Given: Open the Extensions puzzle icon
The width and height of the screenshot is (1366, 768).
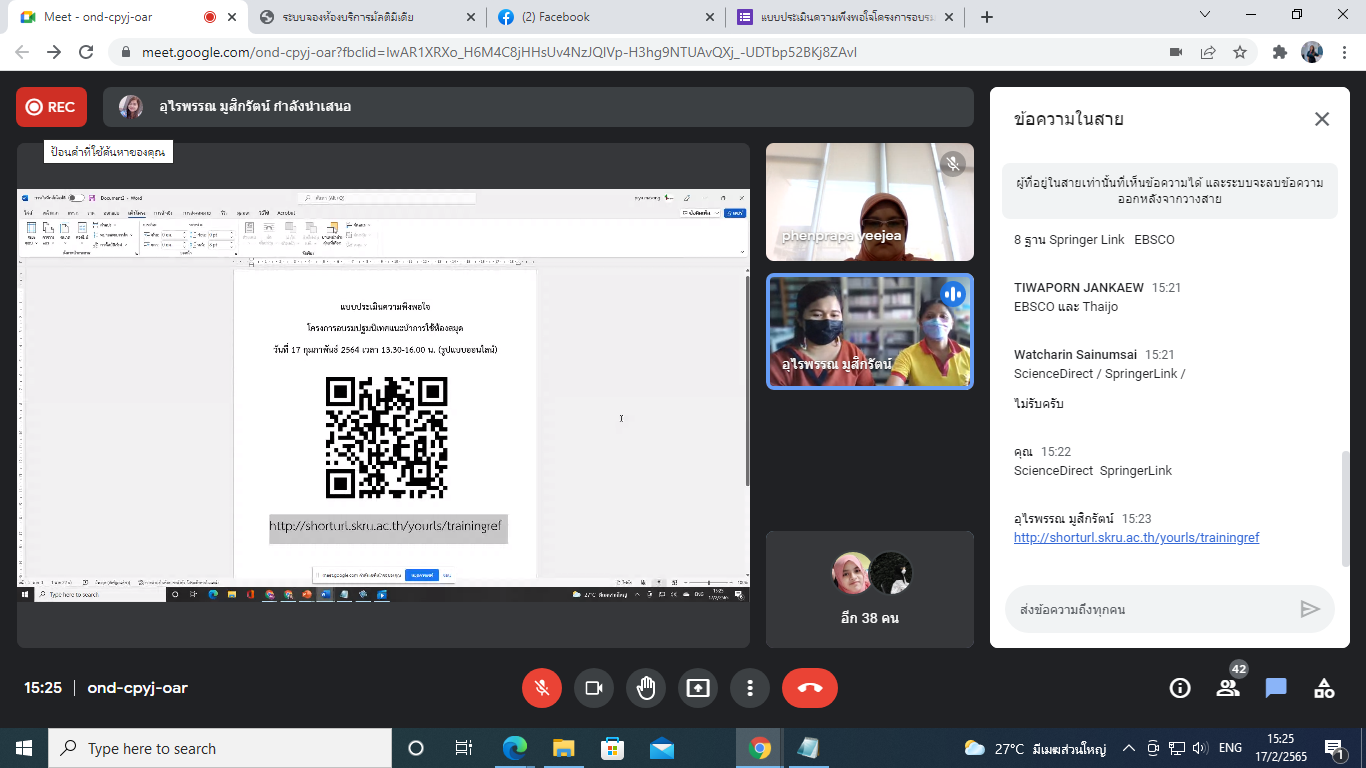Looking at the screenshot, I should click(1279, 52).
